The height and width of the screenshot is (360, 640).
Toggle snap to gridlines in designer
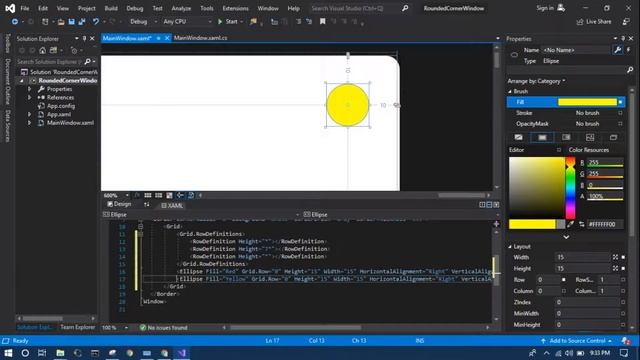click(x=158, y=196)
